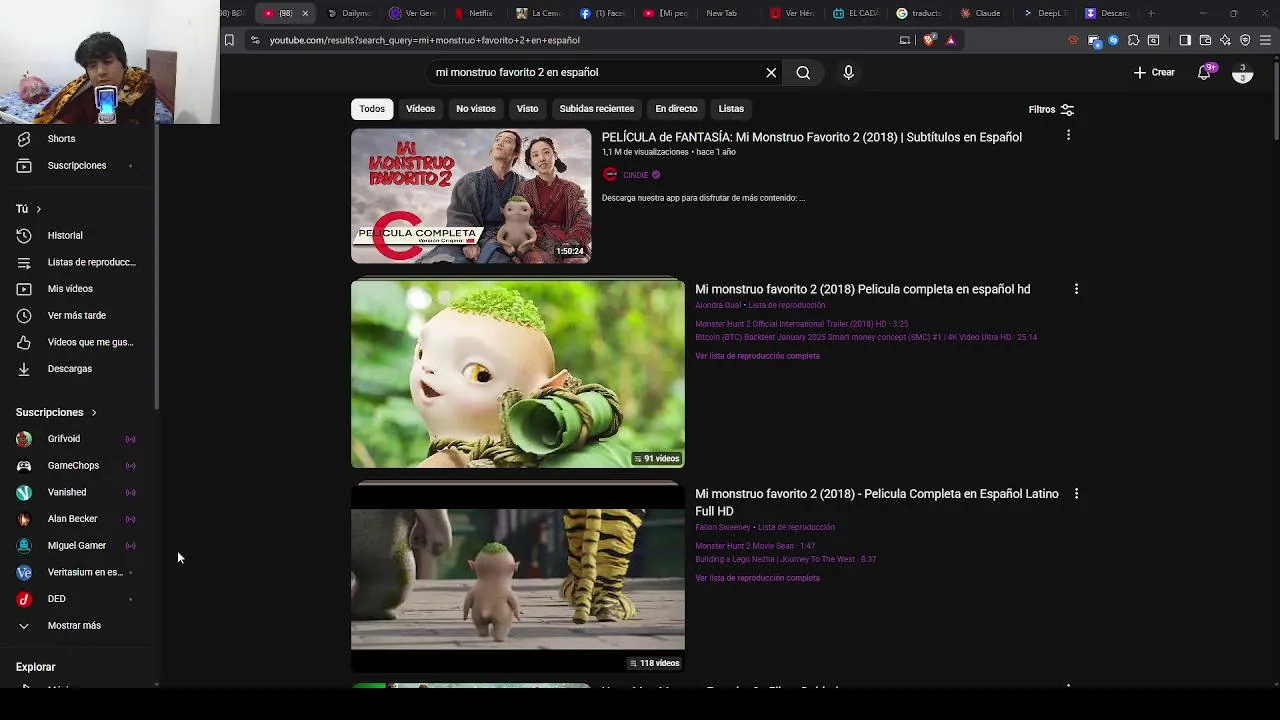Expand the Tú section chevron
1280x720 pixels.
tap(38, 209)
